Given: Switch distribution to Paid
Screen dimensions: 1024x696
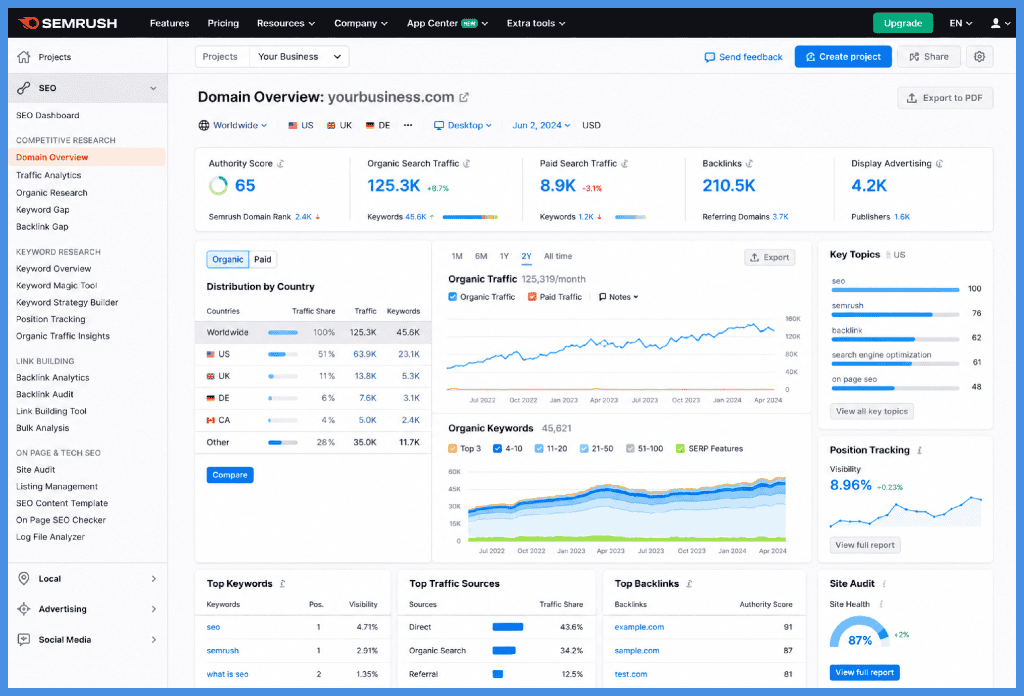Looking at the screenshot, I should pyautogui.click(x=263, y=259).
